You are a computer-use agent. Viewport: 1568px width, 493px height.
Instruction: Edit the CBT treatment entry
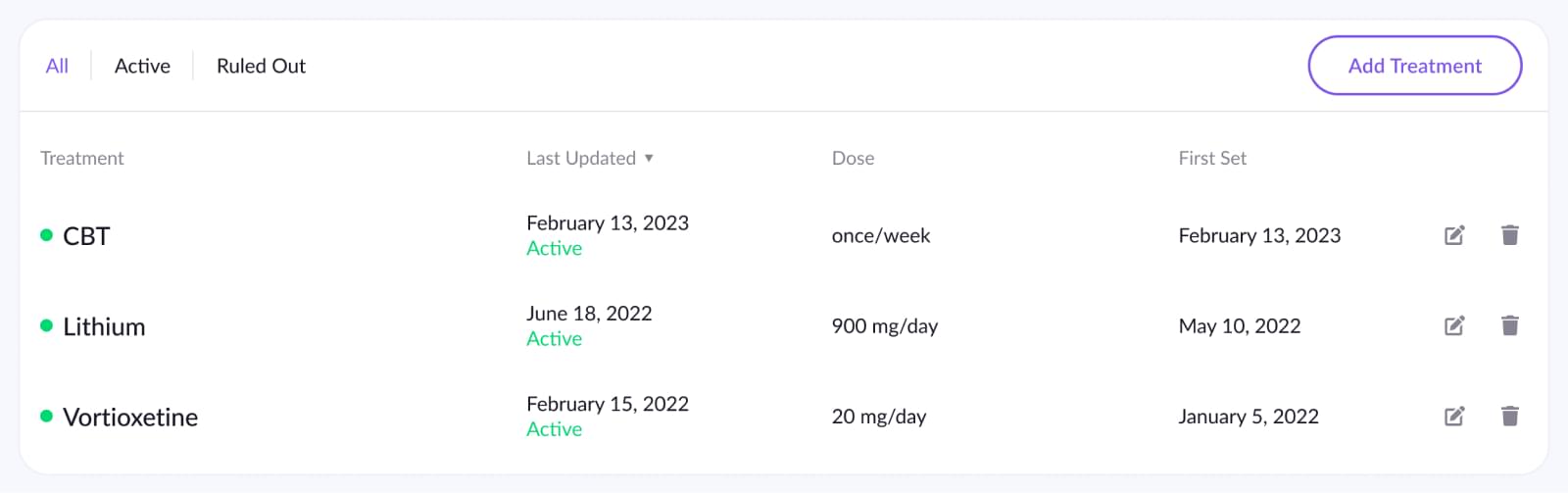point(1454,235)
